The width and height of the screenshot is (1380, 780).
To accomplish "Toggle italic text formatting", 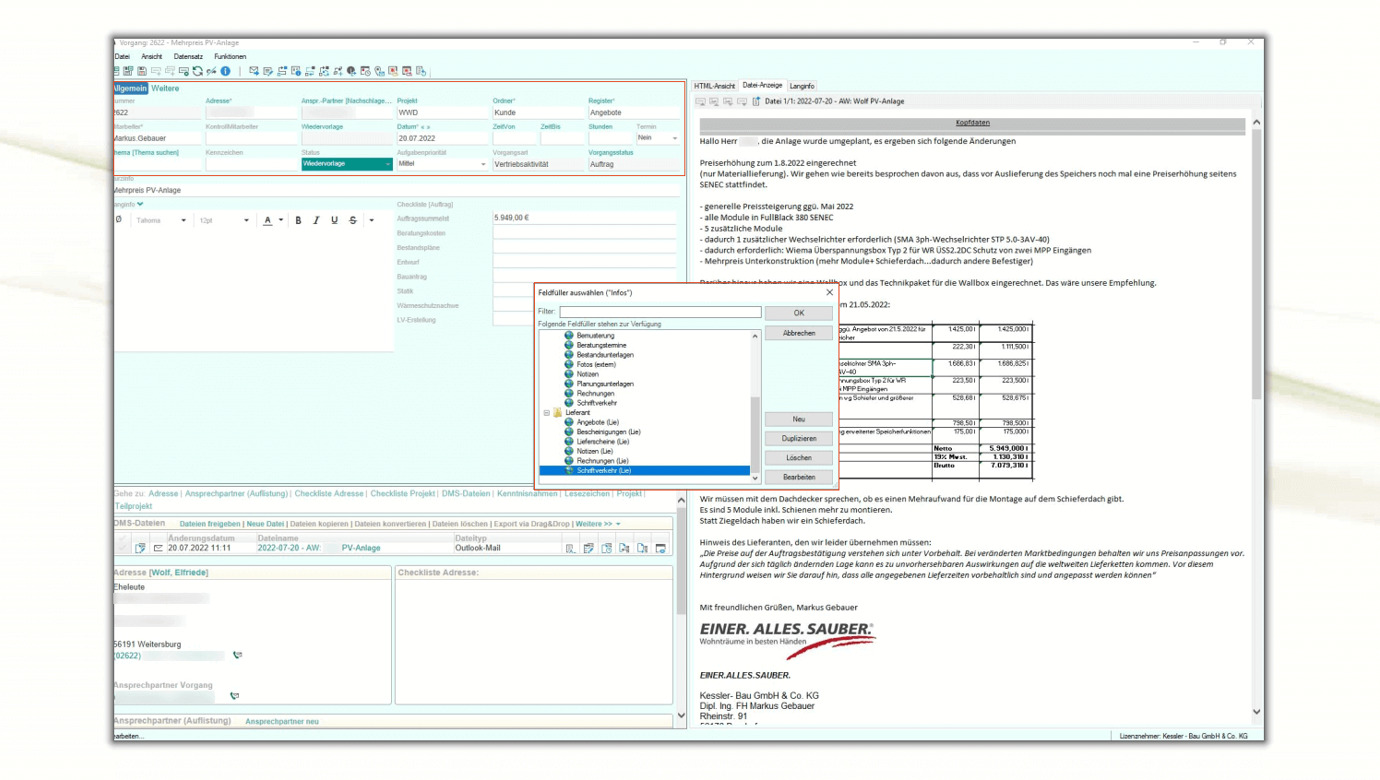I will 316,220.
